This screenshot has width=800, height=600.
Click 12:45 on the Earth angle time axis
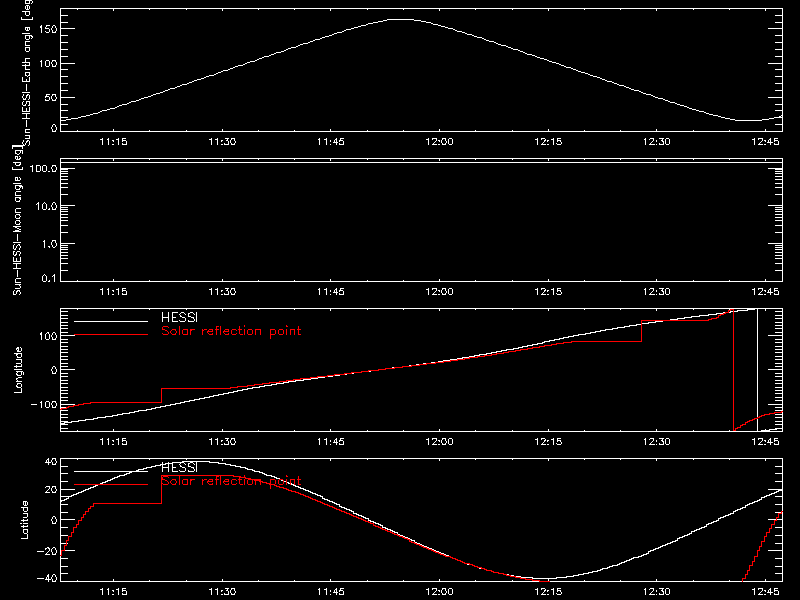point(765,142)
